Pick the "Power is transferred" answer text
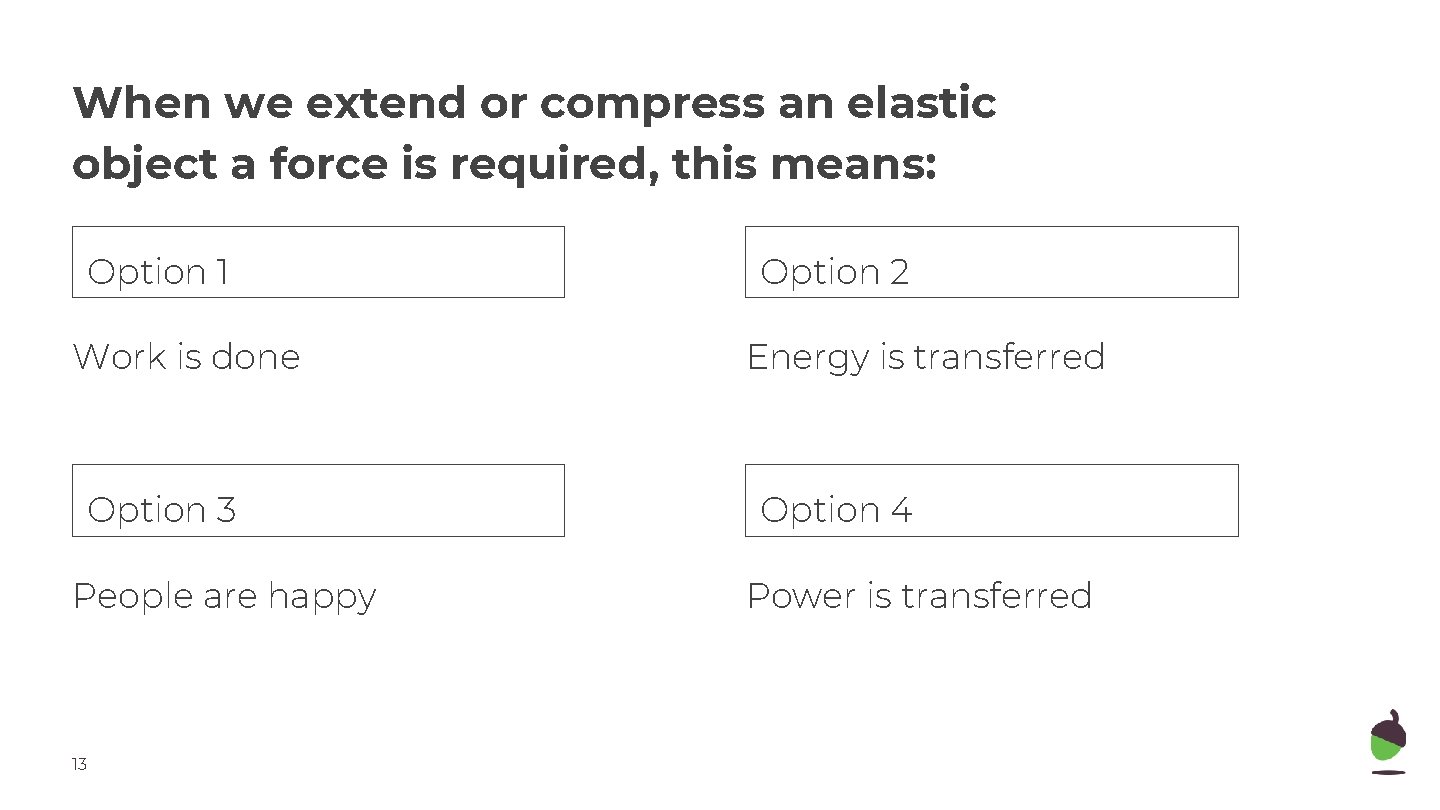Screen dimensions: 1440x810 tap(918, 596)
